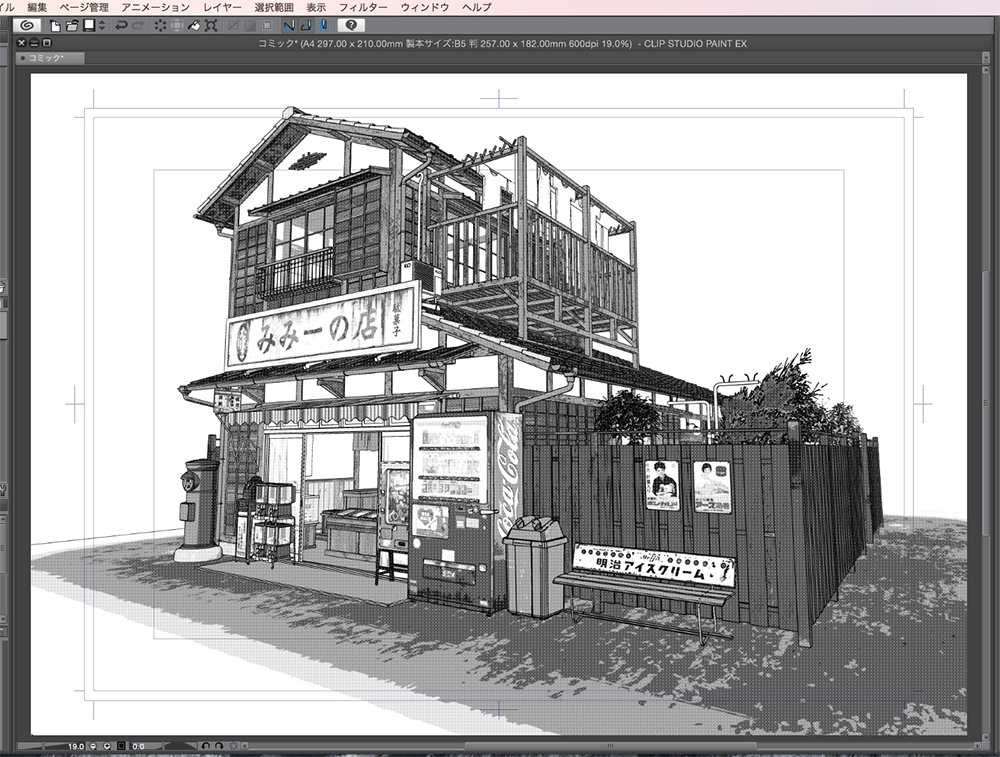Open the help question mark button
This screenshot has width=1000, height=757.
point(351,26)
